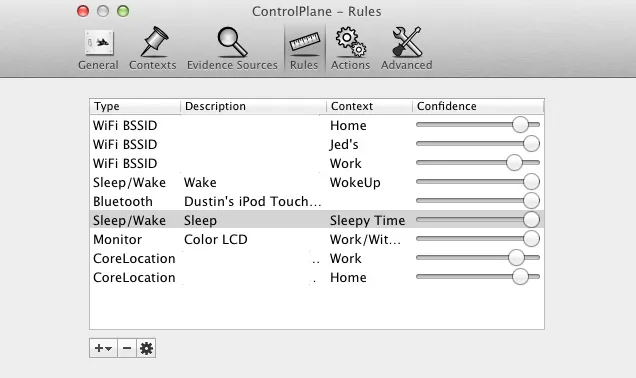Open the Actions gears pane
This screenshot has width=636, height=378.
click(x=350, y=49)
